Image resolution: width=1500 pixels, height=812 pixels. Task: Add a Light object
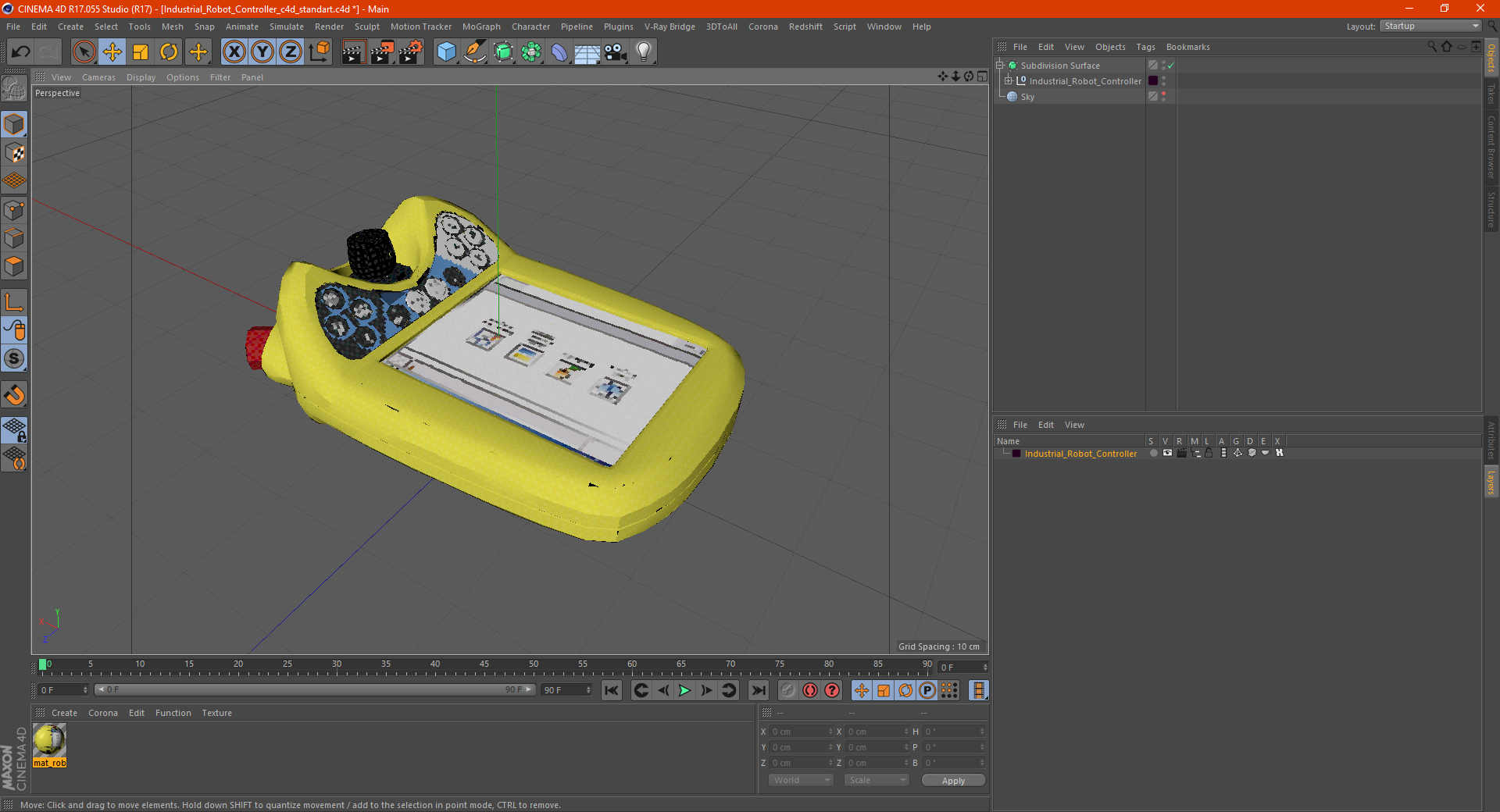tap(644, 52)
